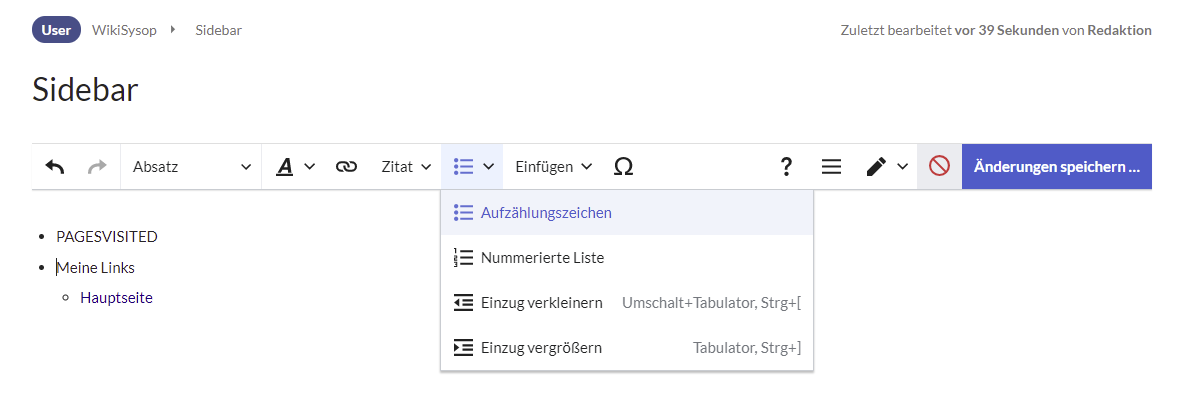Collapse the list structure toolbar dropdown
Viewport: 1178px width, 406px height.
tap(472, 167)
